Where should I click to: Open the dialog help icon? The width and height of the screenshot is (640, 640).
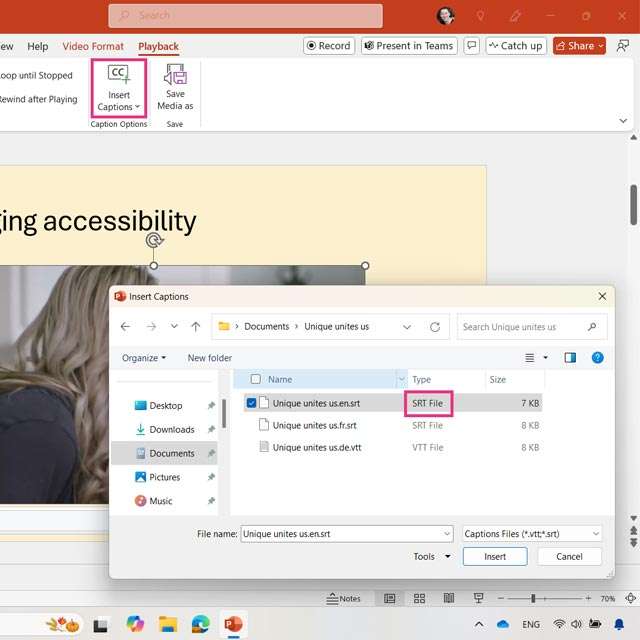[x=597, y=357]
